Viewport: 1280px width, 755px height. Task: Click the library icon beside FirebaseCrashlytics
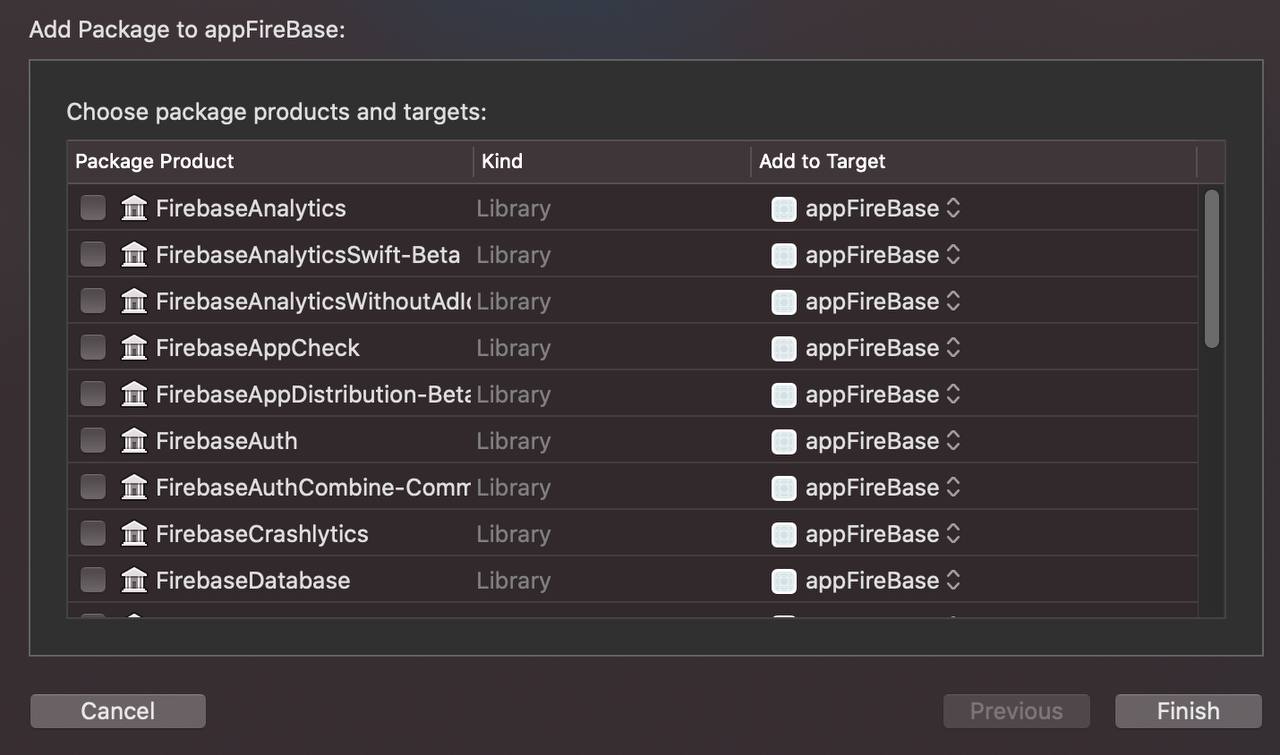coord(134,533)
